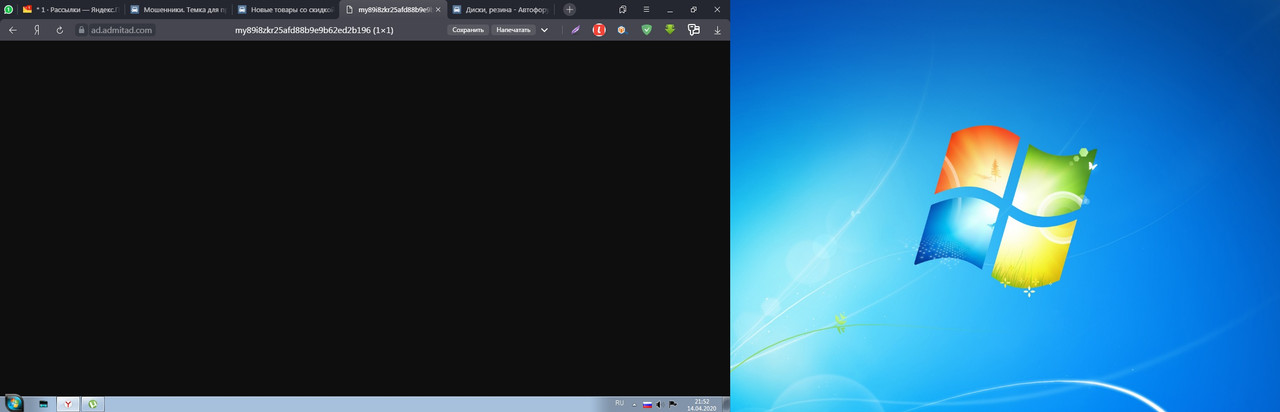Image resolution: width=1280 pixels, height=412 pixels.
Task: Go back with the arrow button
Action: coord(13,30)
